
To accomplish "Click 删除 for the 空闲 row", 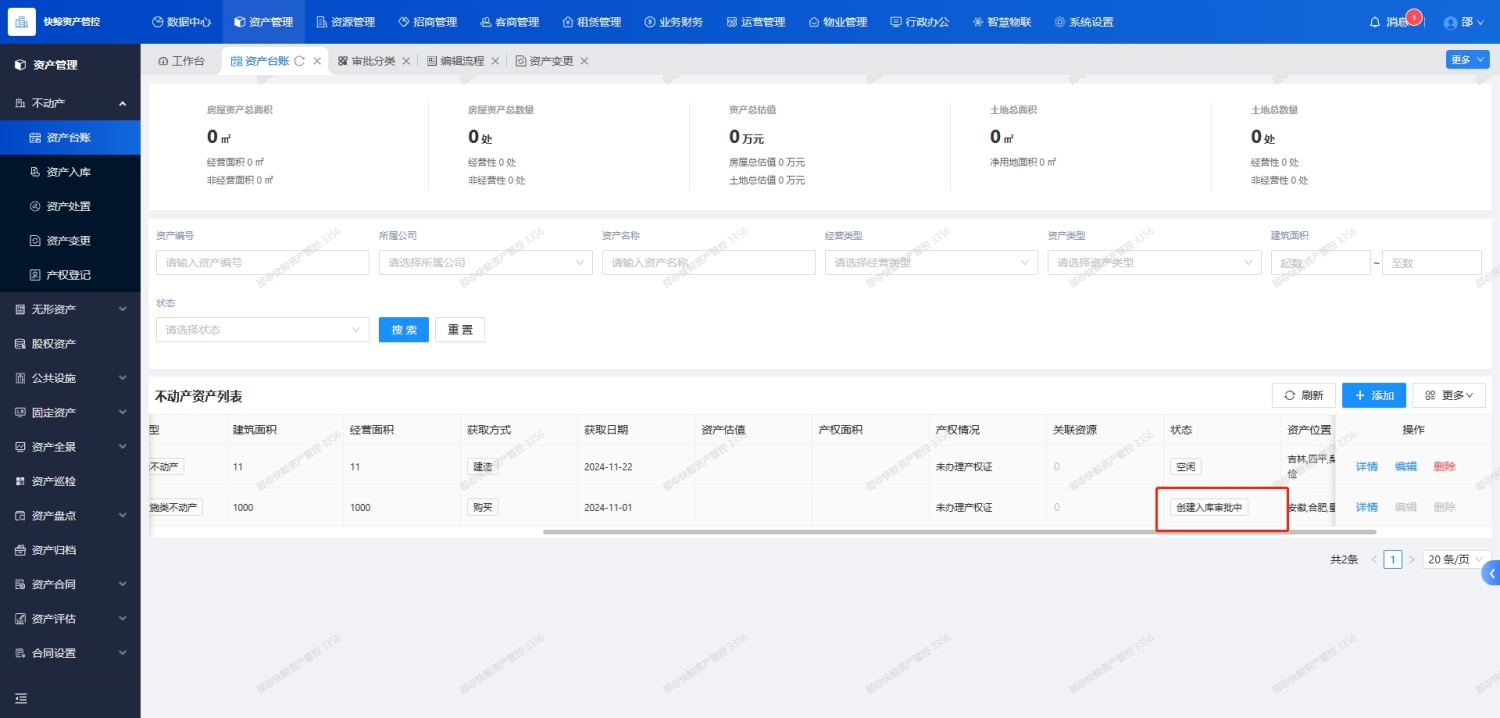I will (x=1444, y=466).
